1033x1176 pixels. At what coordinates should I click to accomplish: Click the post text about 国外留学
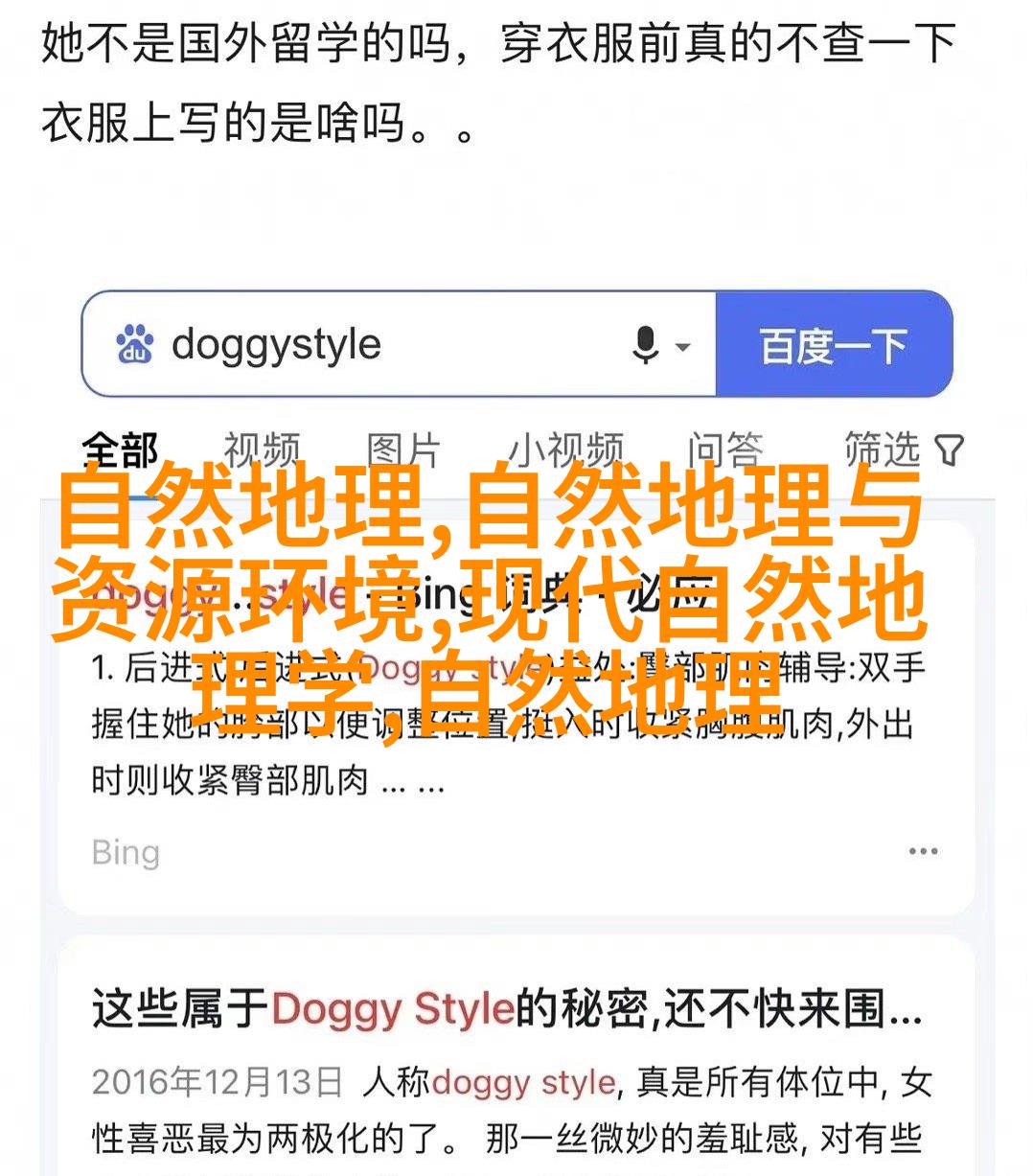pyautogui.click(x=498, y=84)
